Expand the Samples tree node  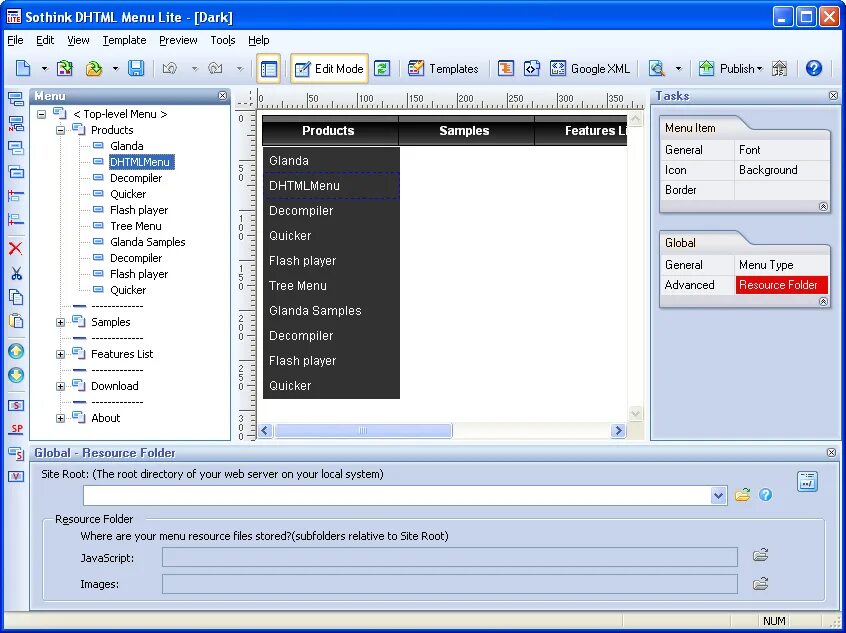click(x=60, y=323)
